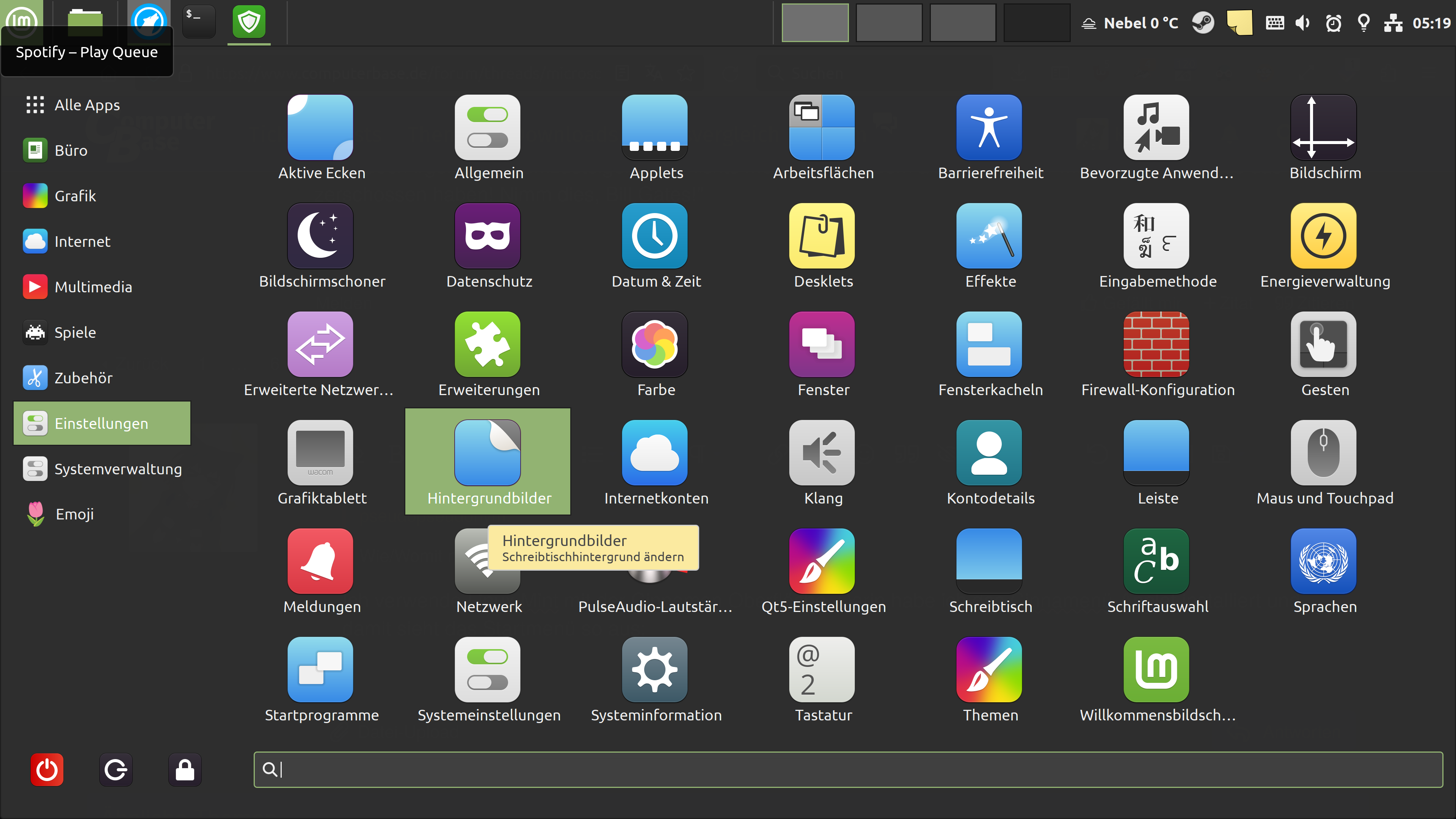Open the Themen paintbrush icon
The height and width of the screenshot is (819, 1456).
click(988, 670)
